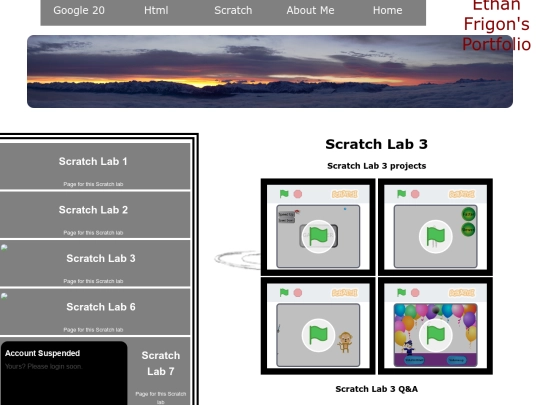Click the broken image icon beside Scratch Lab 6
This screenshot has width=540, height=405.
coord(4,296)
